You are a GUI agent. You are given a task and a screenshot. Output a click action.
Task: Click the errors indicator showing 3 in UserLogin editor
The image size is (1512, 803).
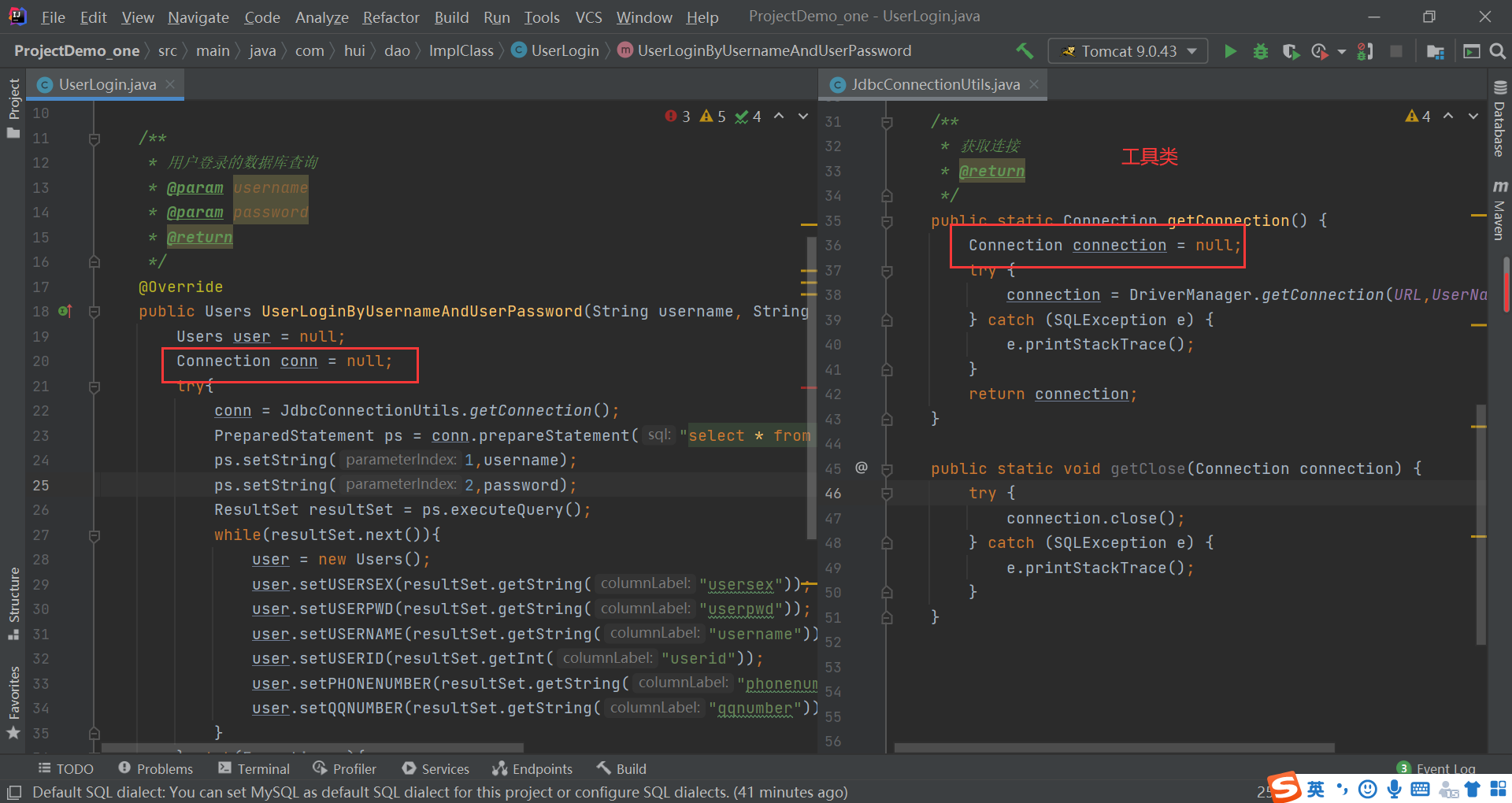click(677, 117)
